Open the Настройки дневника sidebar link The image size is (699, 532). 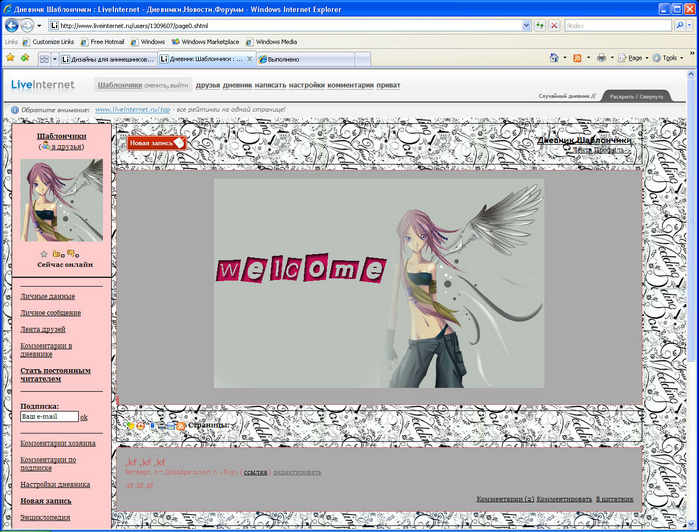[55, 484]
